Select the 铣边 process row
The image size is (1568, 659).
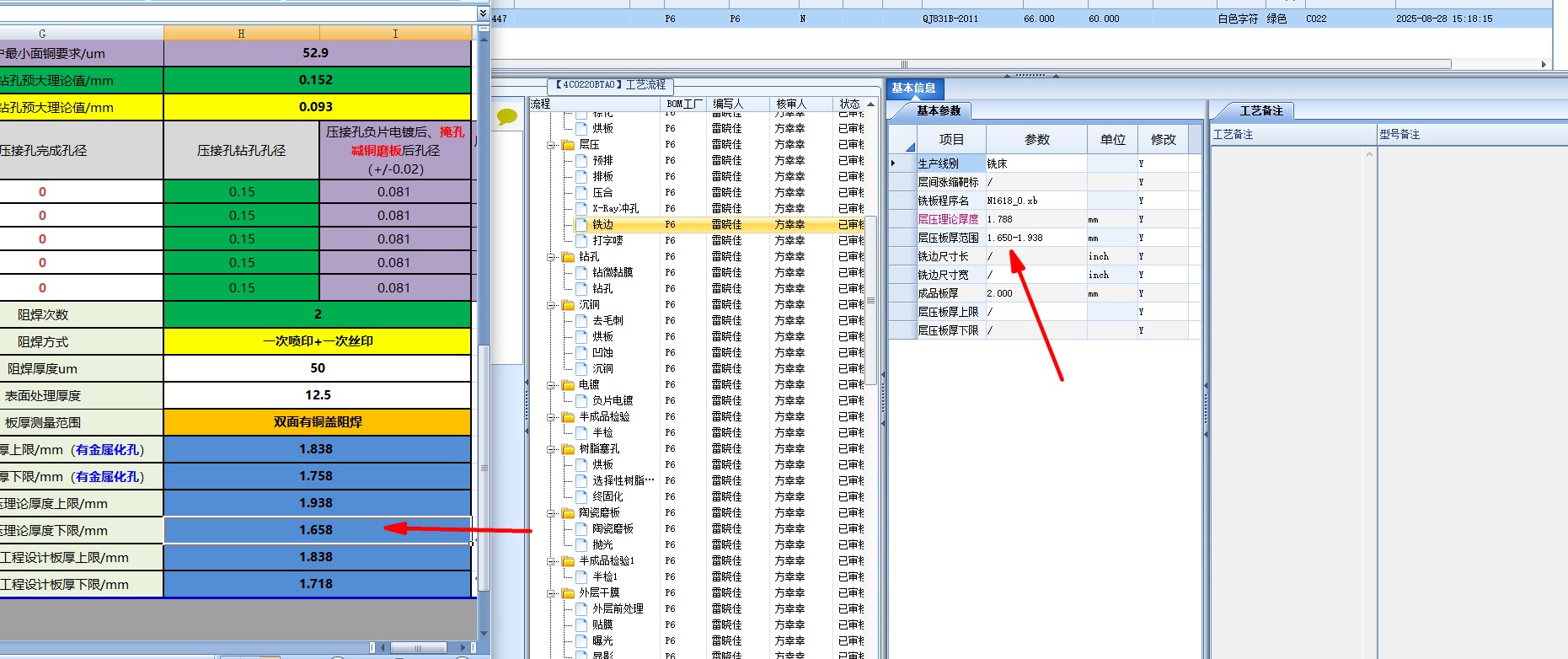pyautogui.click(x=720, y=225)
